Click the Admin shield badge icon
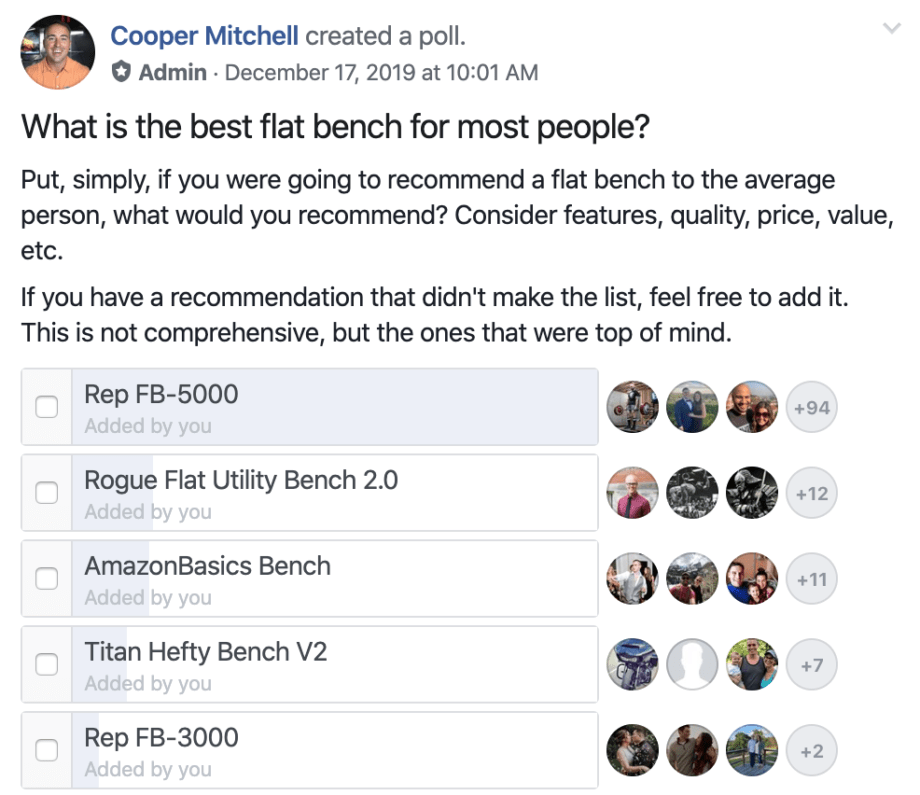Screen dimensions: 920x795 (121, 72)
